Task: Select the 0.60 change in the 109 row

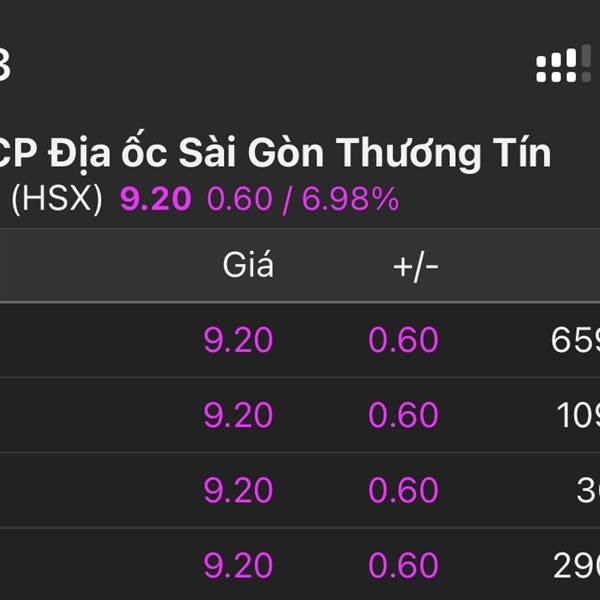Action: click(x=403, y=415)
